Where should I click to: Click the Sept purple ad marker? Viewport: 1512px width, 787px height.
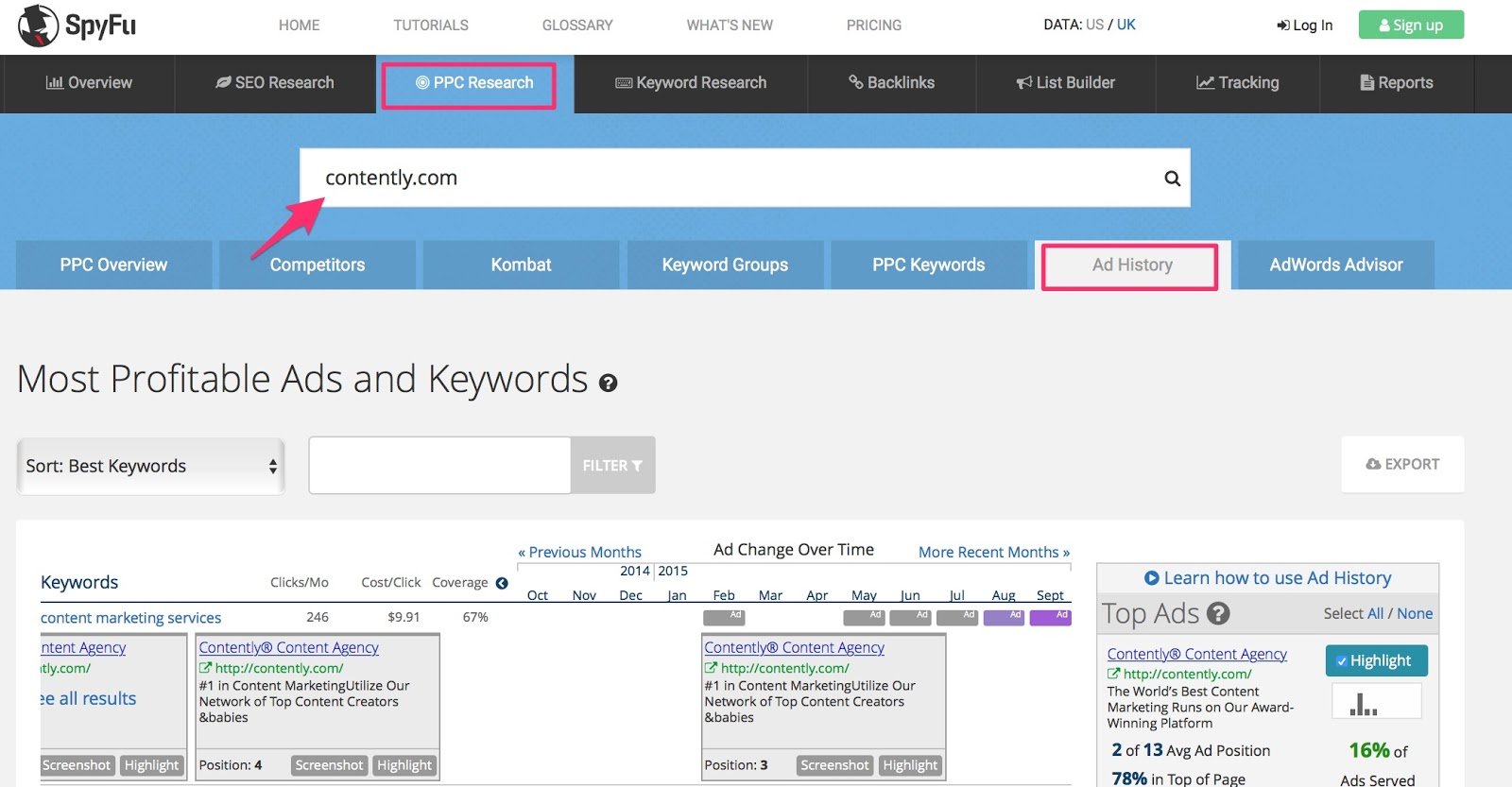(1050, 618)
